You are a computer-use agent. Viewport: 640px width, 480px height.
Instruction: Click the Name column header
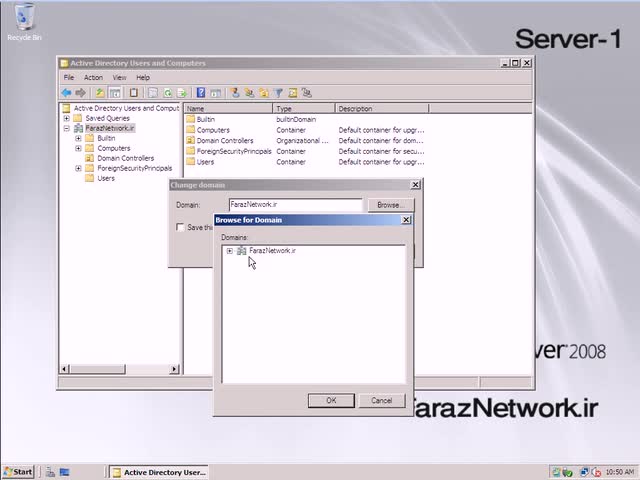tap(229, 109)
